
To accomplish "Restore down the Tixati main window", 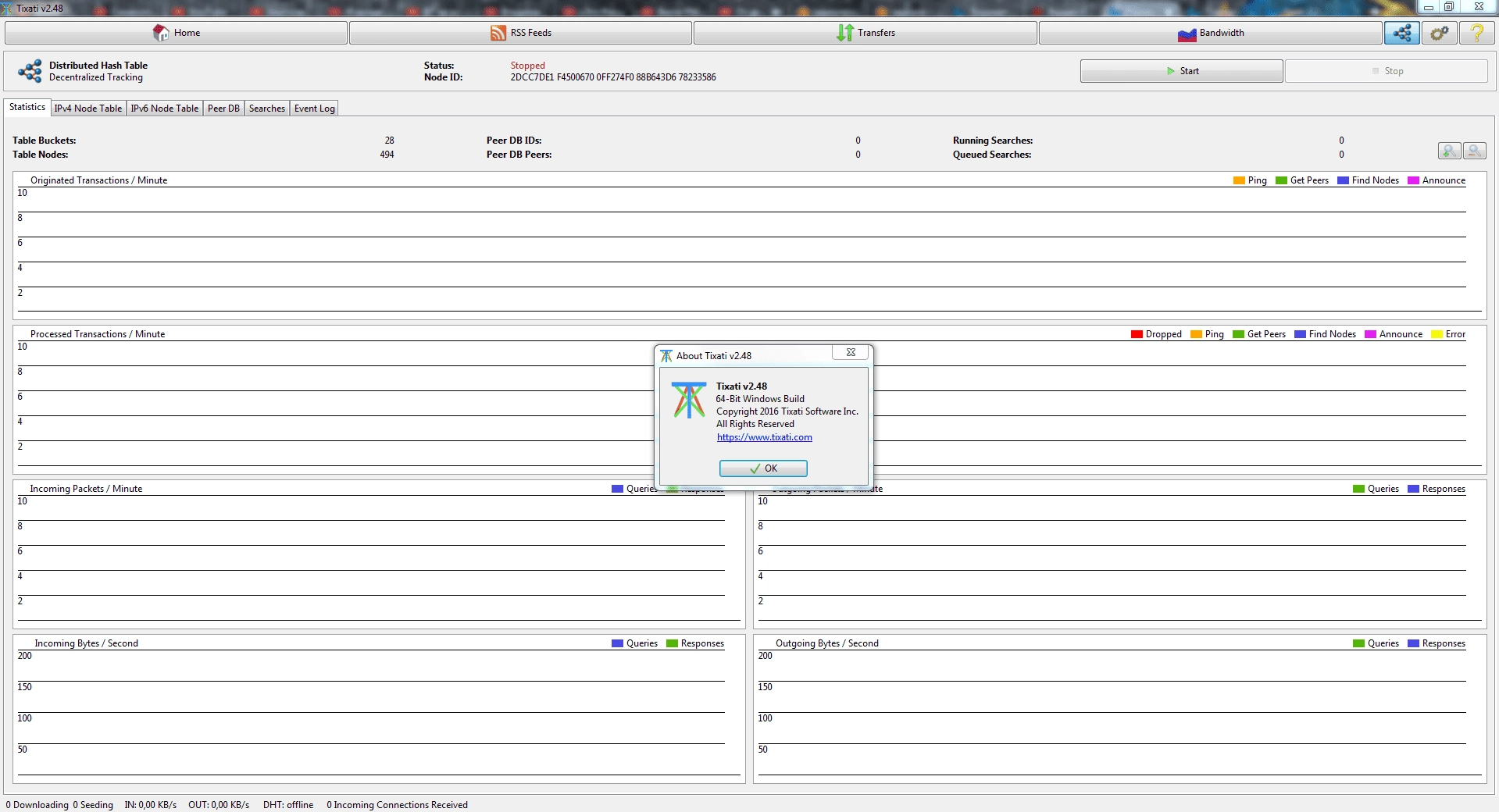I will click(1449, 7).
